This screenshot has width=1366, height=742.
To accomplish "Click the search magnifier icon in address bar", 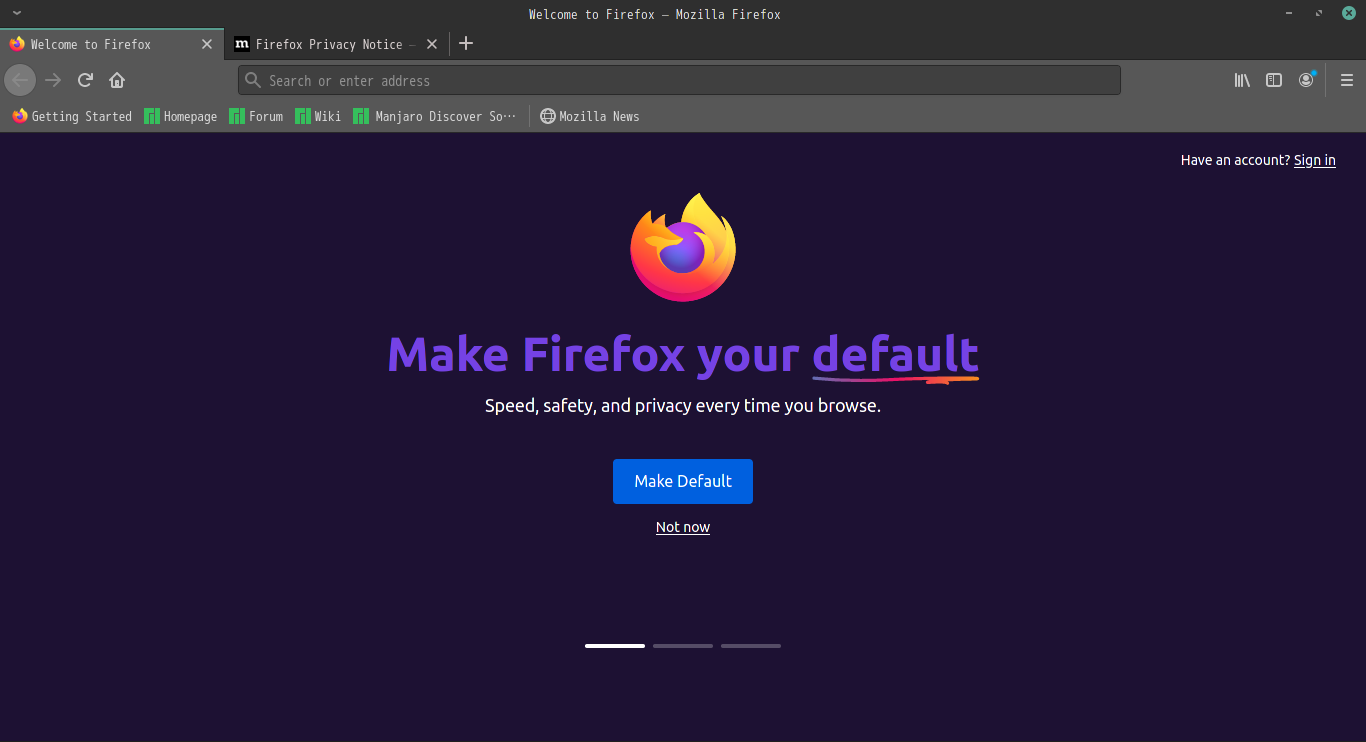I will [x=254, y=80].
